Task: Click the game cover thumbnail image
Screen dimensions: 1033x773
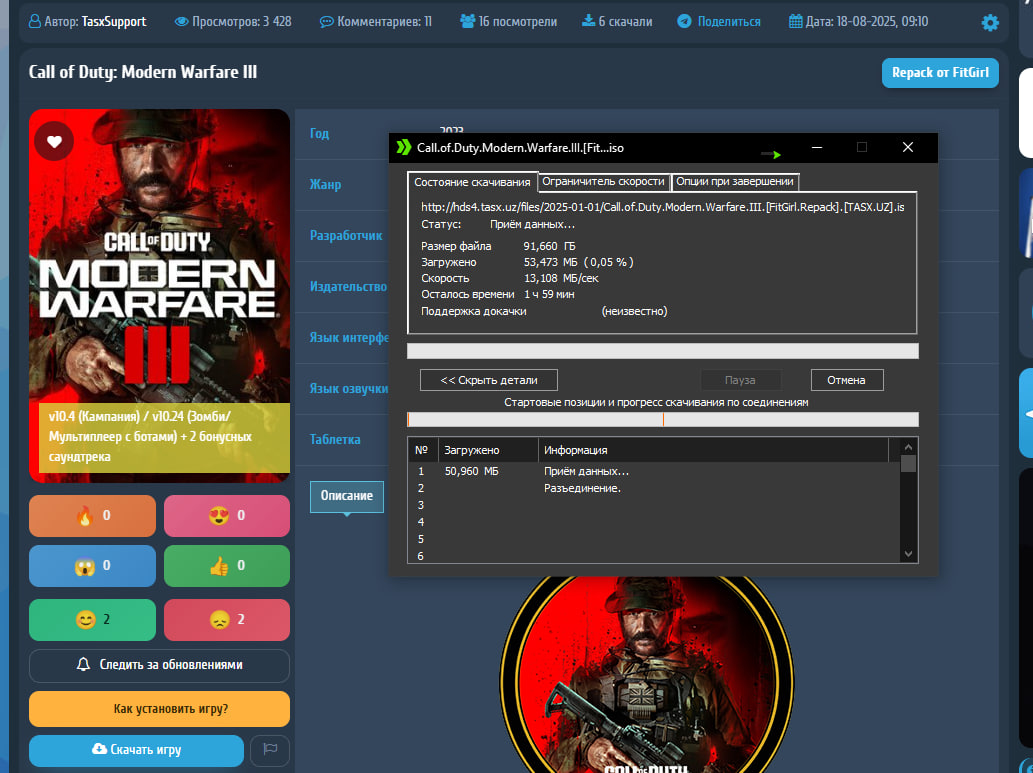Action: (x=159, y=295)
